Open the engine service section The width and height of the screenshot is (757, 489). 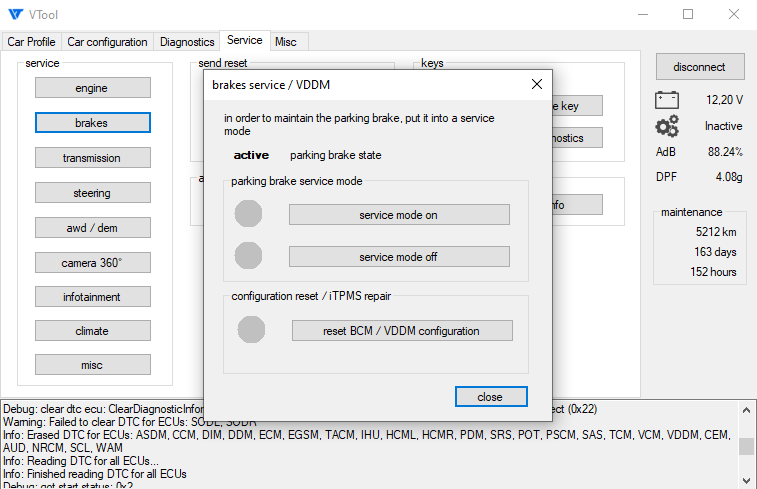click(92, 88)
